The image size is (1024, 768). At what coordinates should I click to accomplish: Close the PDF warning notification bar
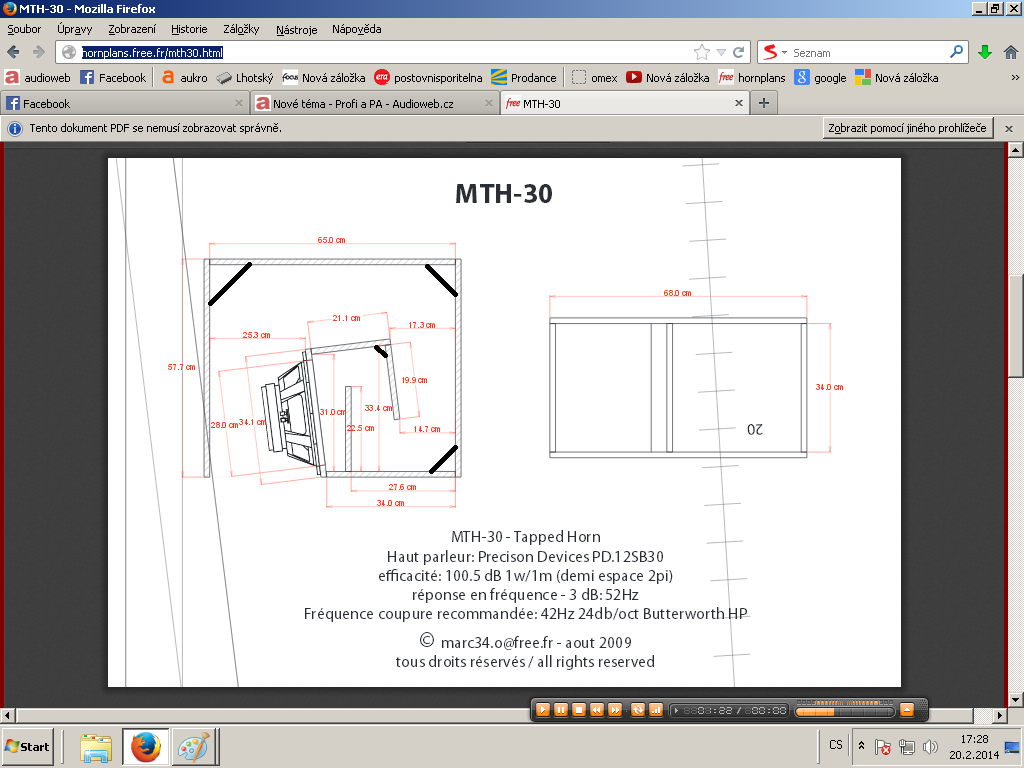click(x=1009, y=129)
